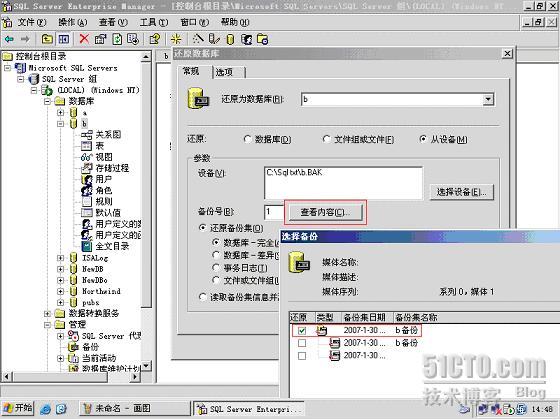The width and height of the screenshot is (560, 420).
Task: Click the Refresh toolbar icon
Action: coord(117,39)
